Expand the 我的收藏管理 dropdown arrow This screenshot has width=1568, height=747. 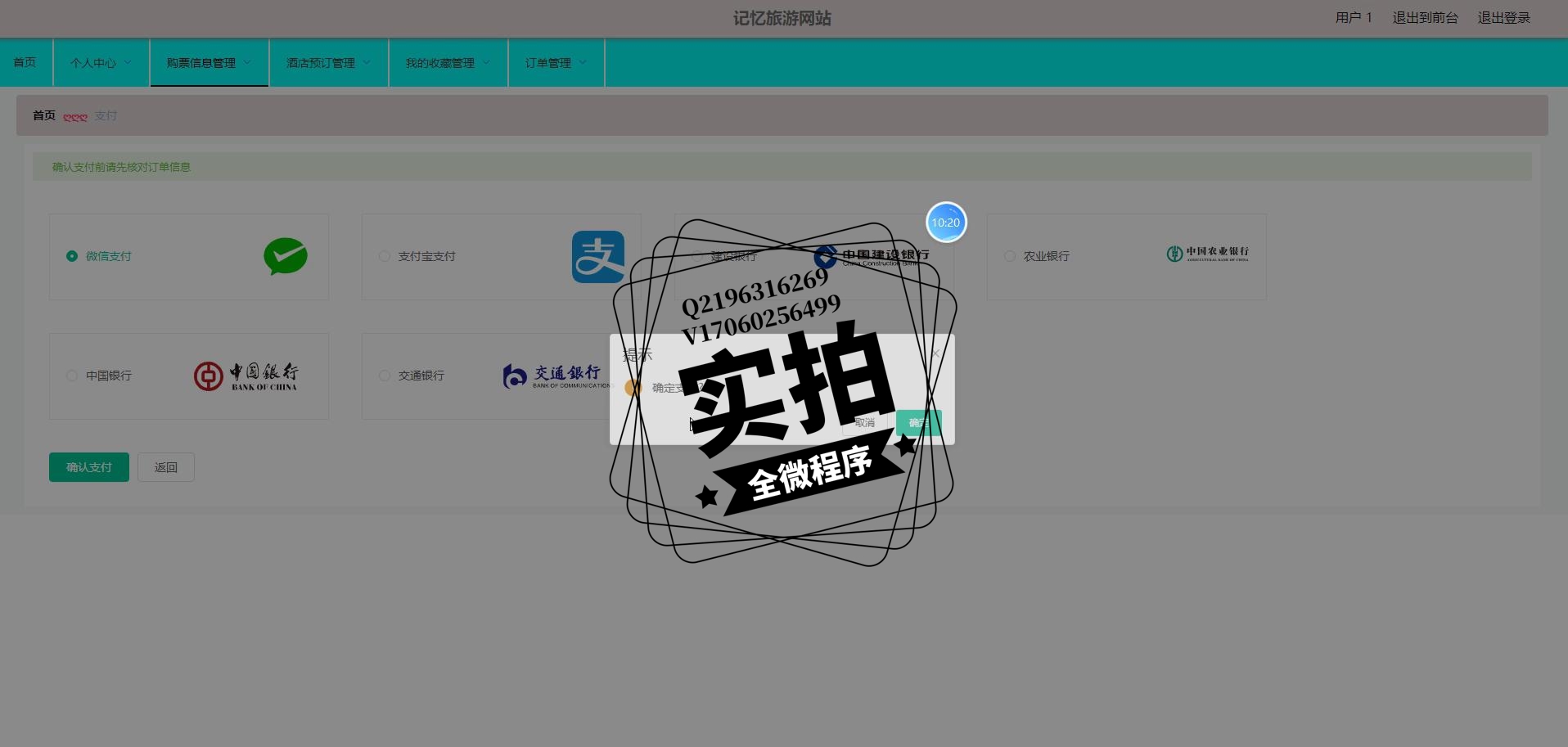coord(486,62)
